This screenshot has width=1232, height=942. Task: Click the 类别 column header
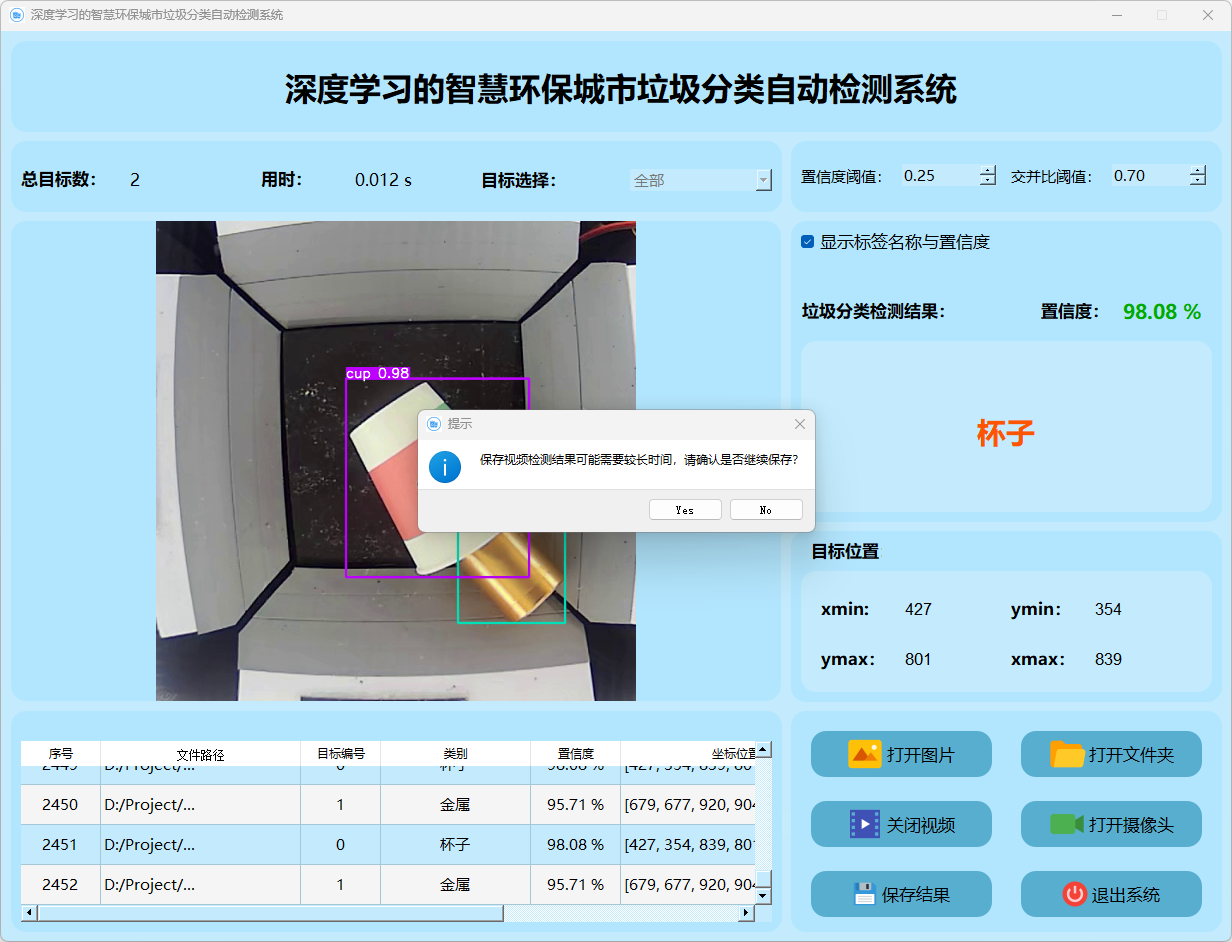[455, 754]
